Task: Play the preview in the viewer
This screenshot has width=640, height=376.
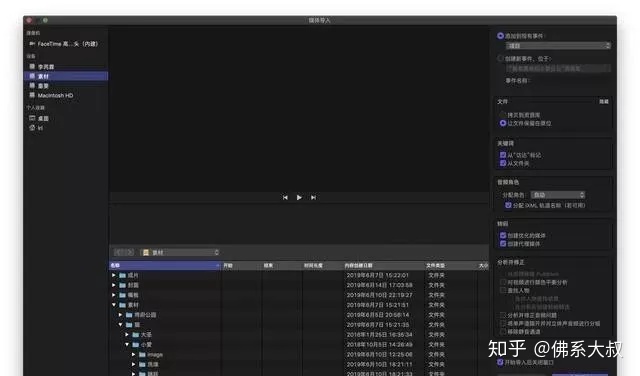Action: point(299,198)
